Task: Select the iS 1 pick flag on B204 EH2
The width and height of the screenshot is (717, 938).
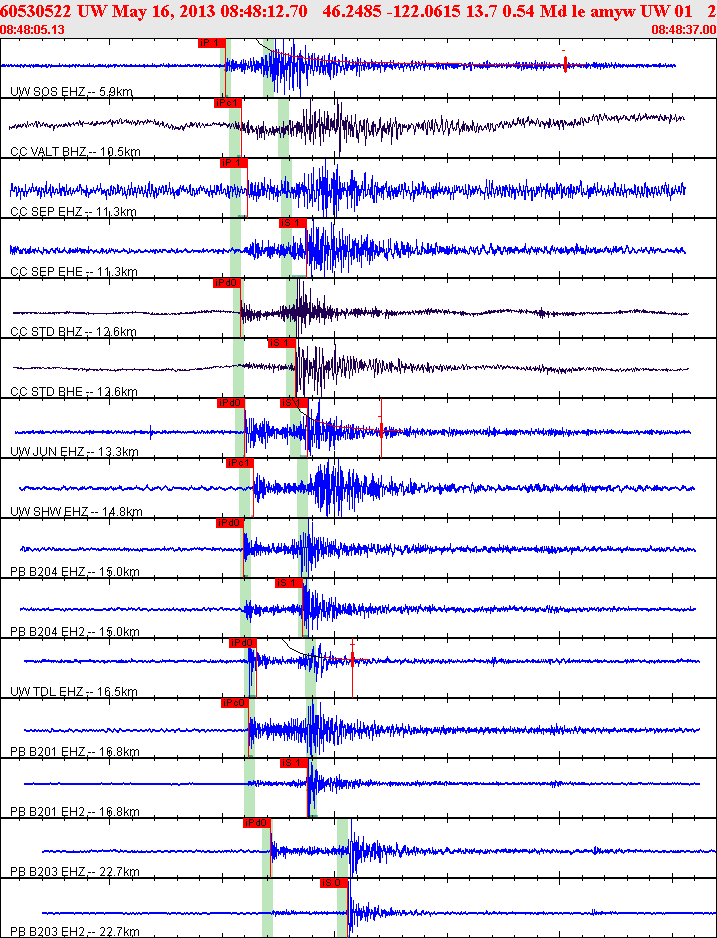Action: (289, 583)
